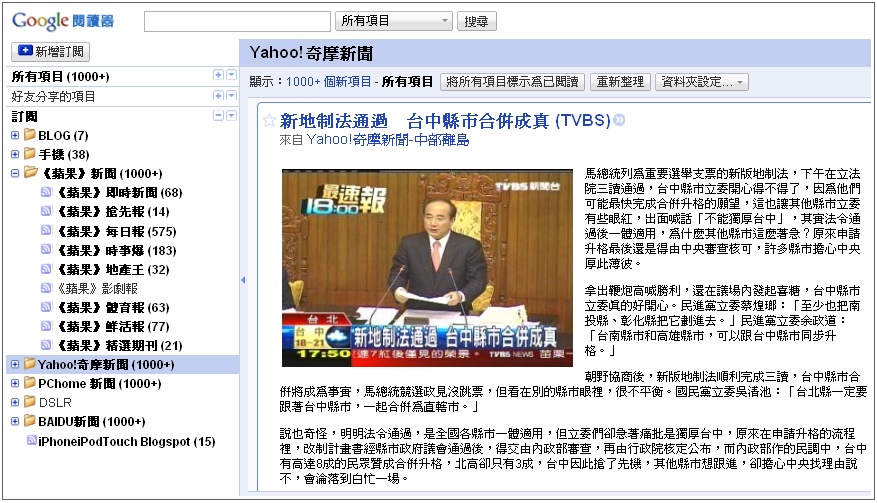Select 所有項目 (1000+) in sidebar
Viewport: 877px width, 503px height.
pos(60,76)
